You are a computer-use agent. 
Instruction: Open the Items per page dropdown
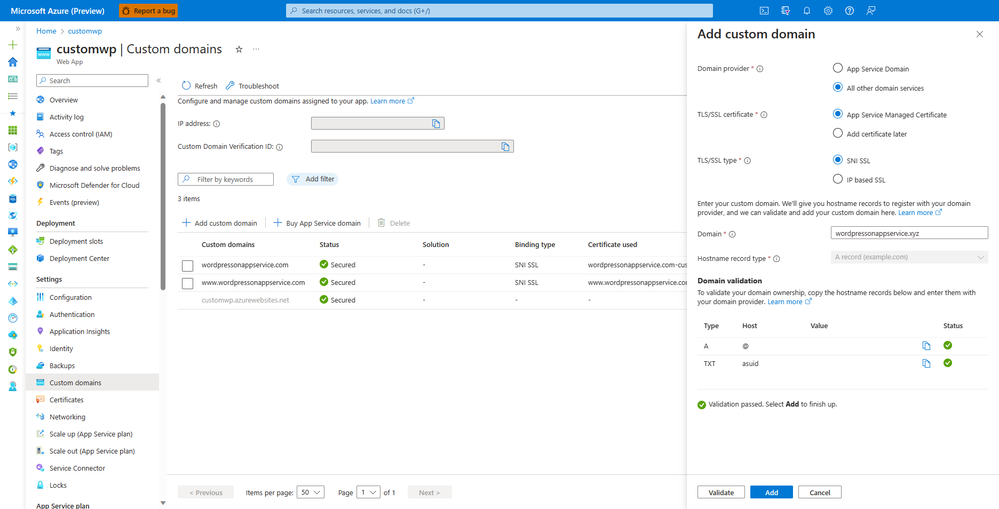312,492
